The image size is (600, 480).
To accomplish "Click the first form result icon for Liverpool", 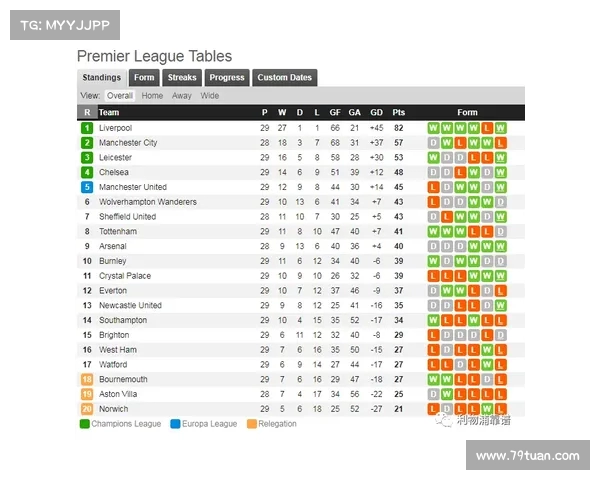I will pos(434,128).
